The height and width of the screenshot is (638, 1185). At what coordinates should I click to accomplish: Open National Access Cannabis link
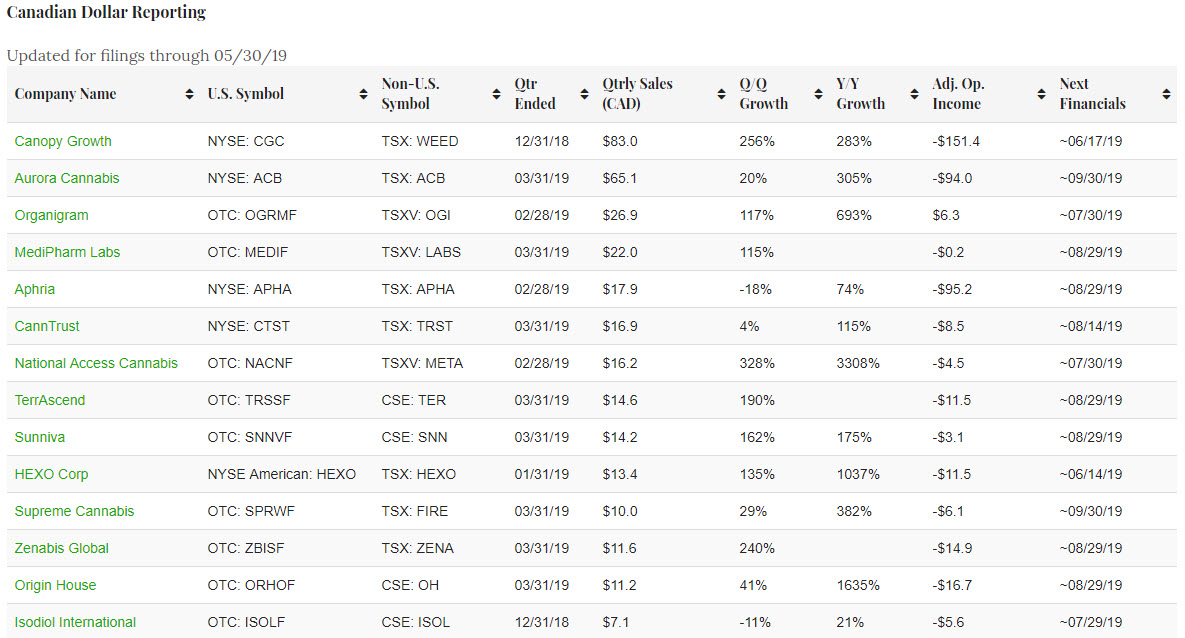(96, 363)
